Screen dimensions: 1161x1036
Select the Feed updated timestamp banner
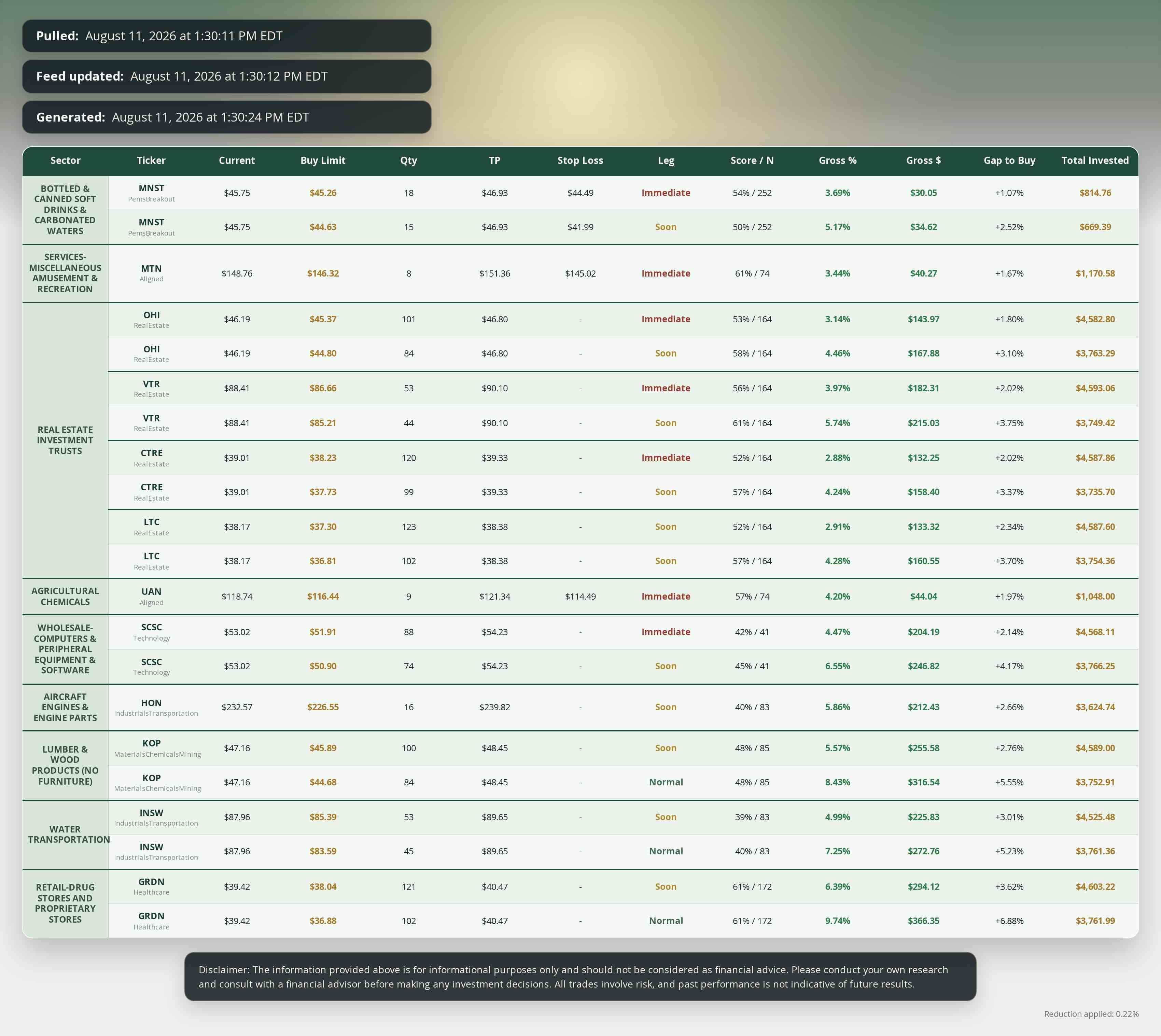pyautogui.click(x=226, y=76)
